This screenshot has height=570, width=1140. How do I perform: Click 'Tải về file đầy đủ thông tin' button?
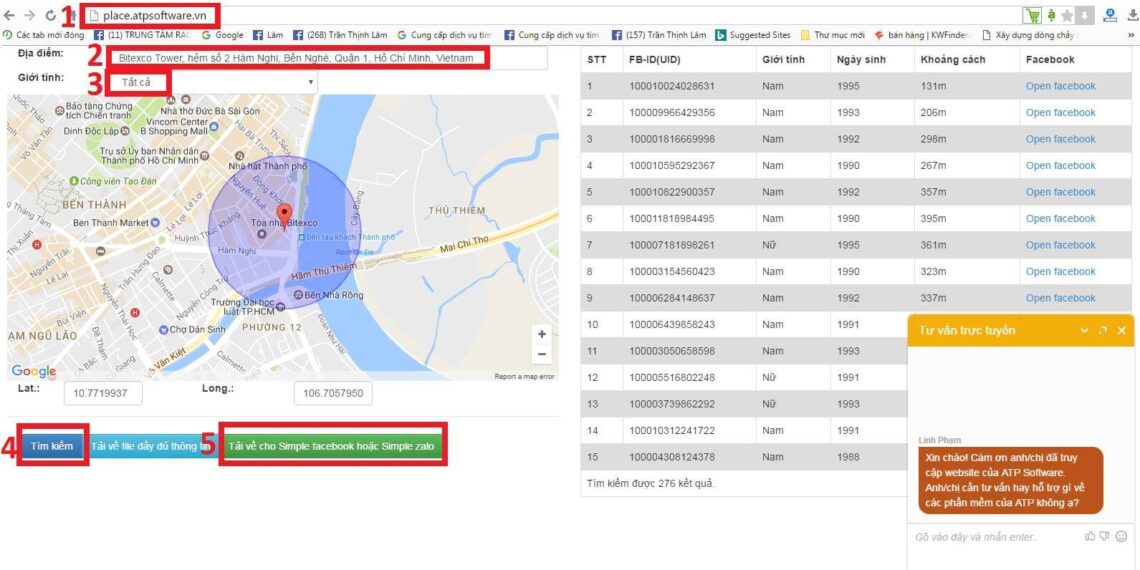151,446
